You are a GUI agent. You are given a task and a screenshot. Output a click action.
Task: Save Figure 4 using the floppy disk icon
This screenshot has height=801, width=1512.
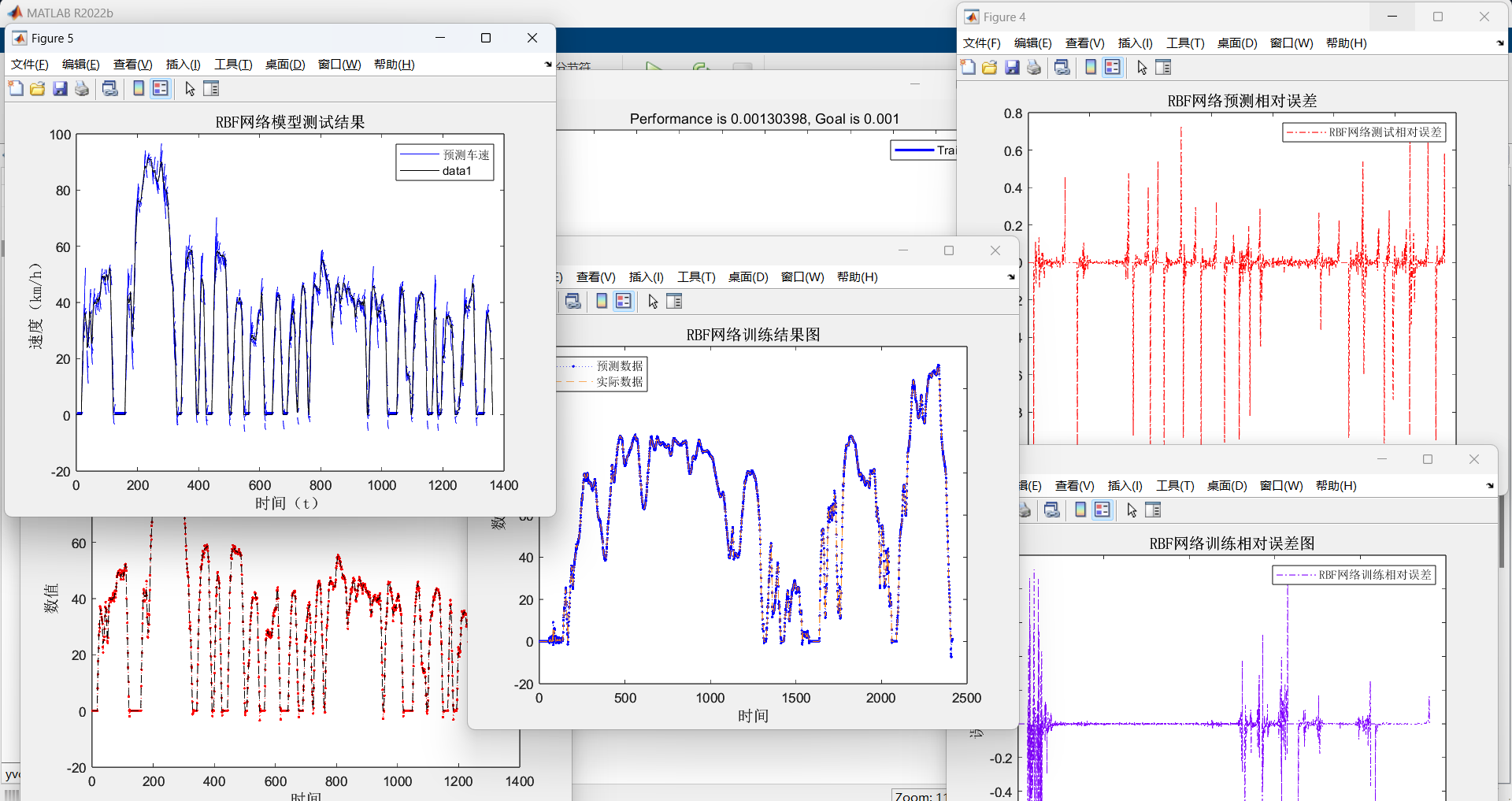[1012, 68]
